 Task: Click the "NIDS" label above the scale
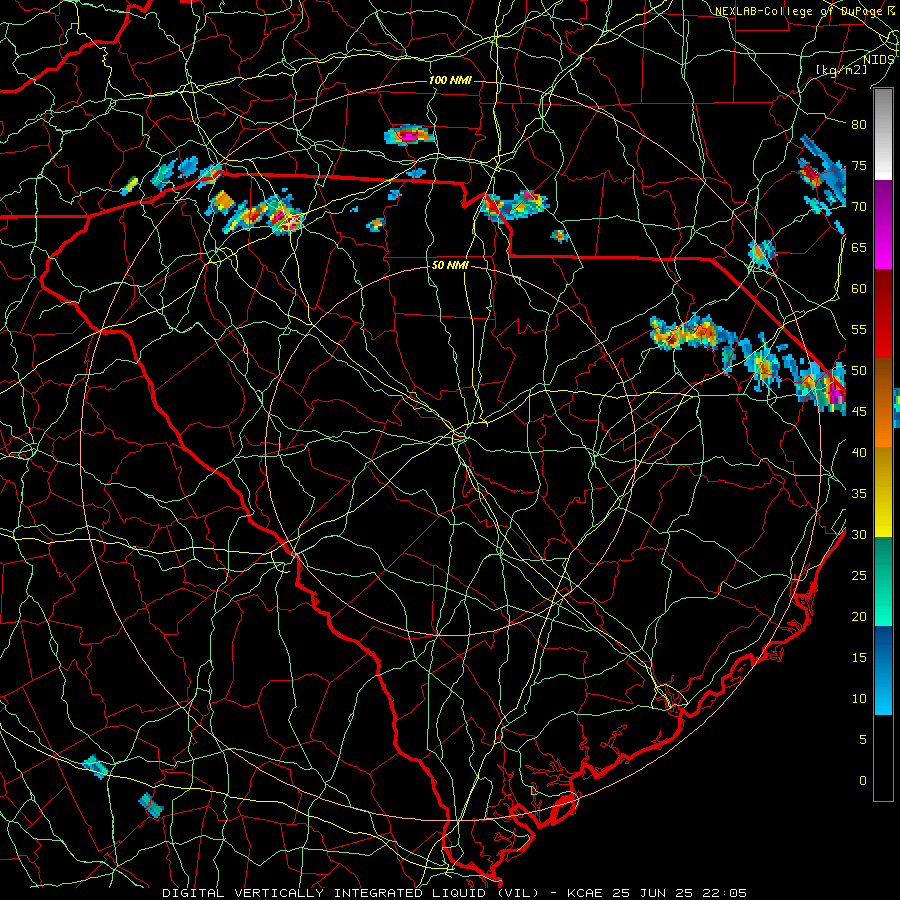pyautogui.click(x=879, y=60)
